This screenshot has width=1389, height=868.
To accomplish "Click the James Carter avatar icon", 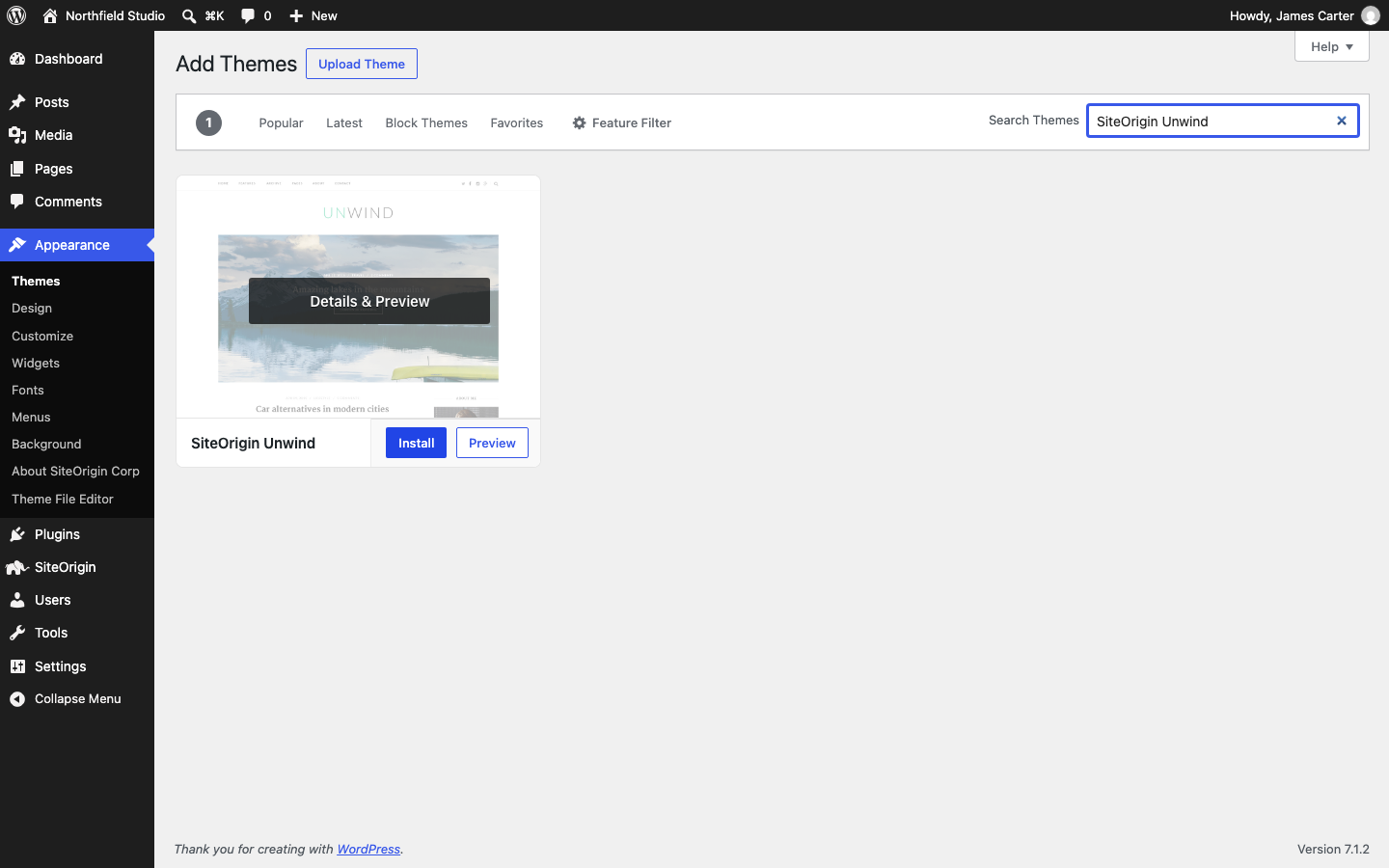I will (1371, 15).
